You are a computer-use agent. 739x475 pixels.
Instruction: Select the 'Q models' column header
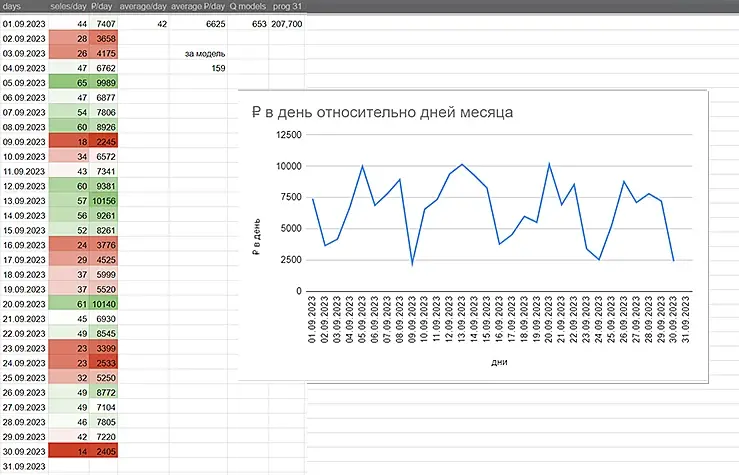[248, 7]
